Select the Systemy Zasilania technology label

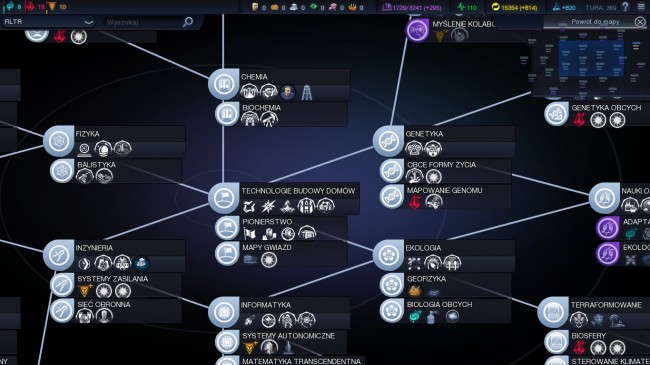pyautogui.click(x=112, y=279)
